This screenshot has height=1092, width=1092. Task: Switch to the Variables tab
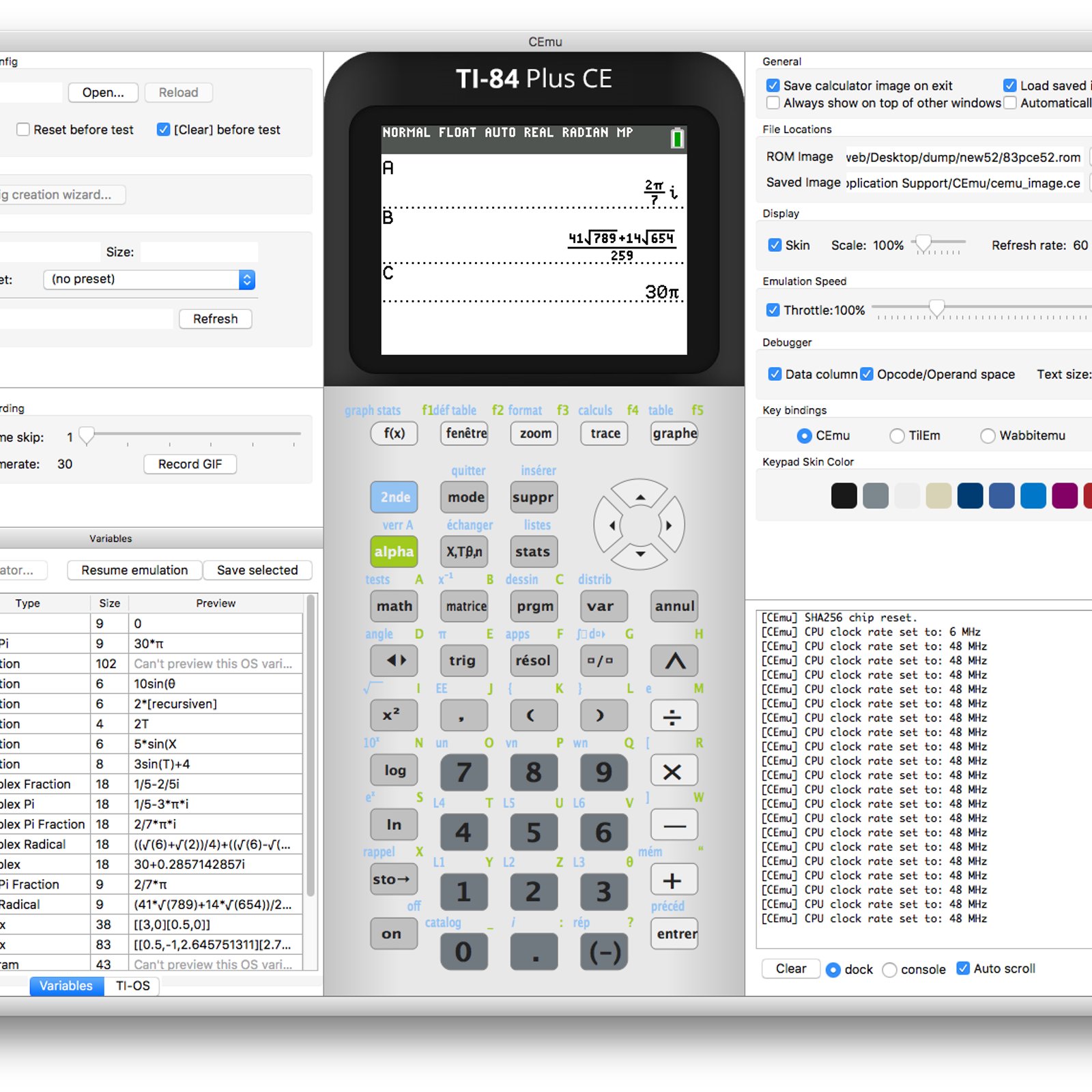66,986
